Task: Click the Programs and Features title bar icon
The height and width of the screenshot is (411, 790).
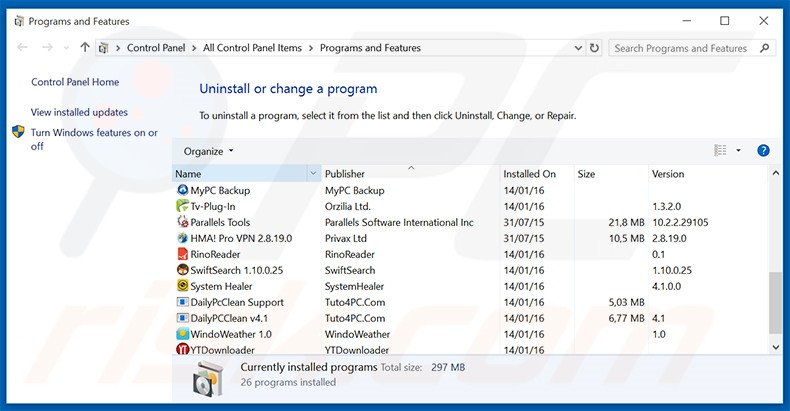Action: [x=19, y=21]
